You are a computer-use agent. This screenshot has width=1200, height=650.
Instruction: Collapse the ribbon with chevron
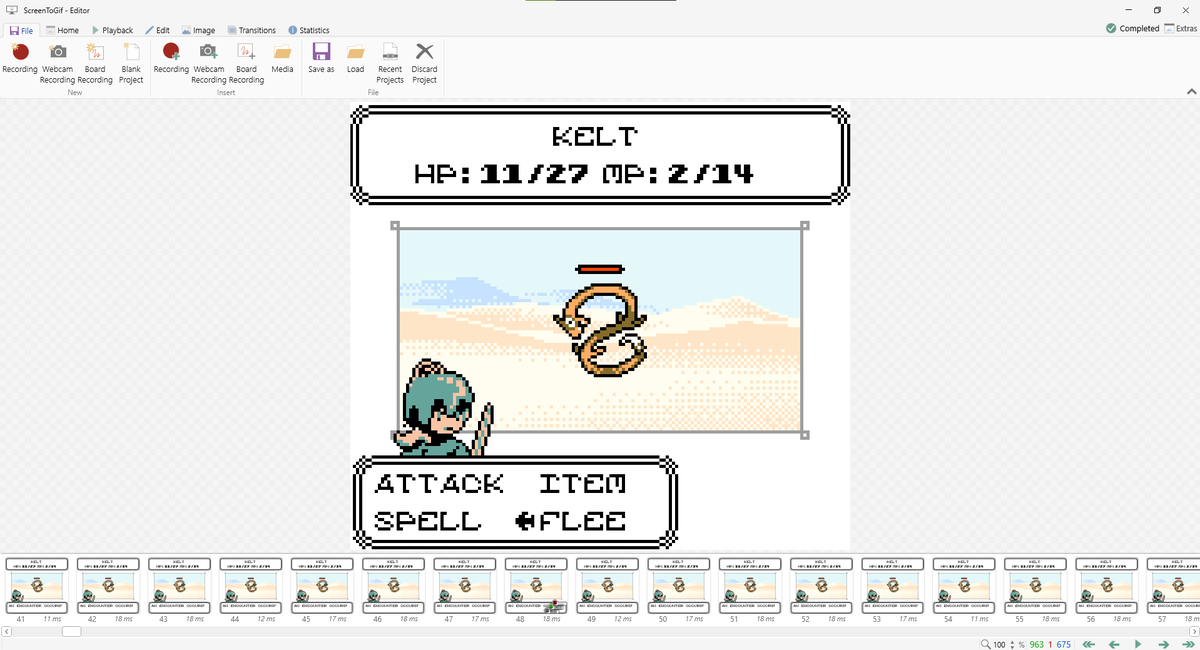(1190, 91)
